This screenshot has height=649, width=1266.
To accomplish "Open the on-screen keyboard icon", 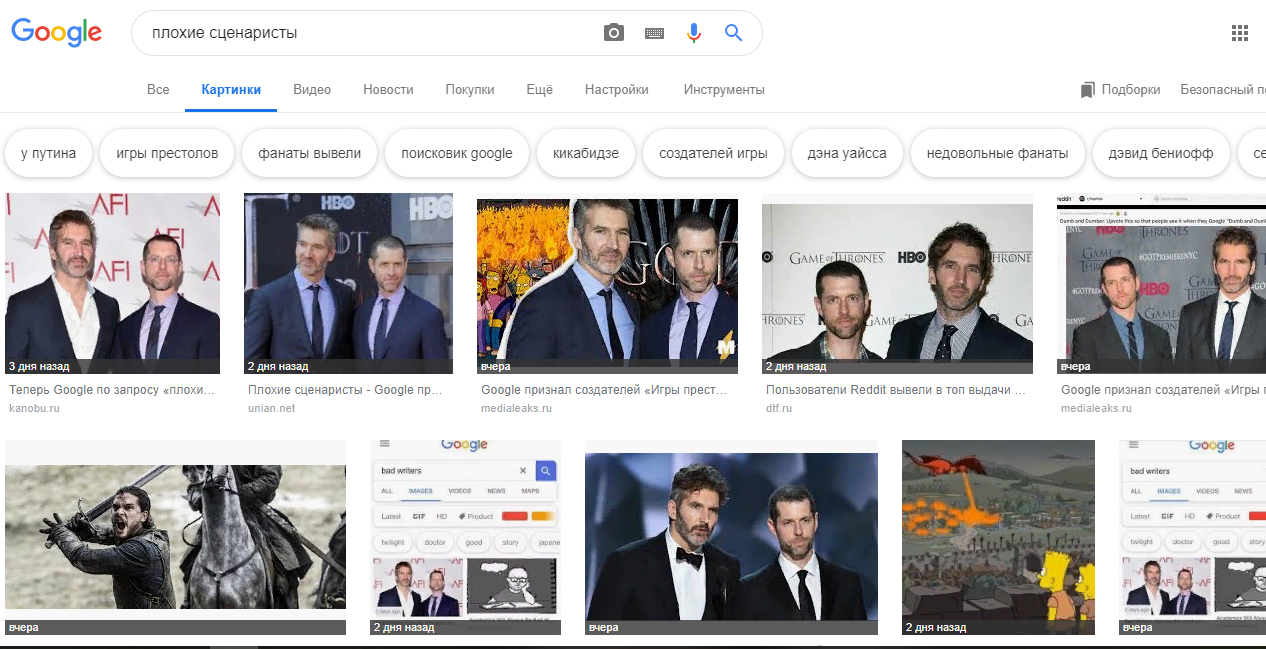I will pyautogui.click(x=654, y=33).
